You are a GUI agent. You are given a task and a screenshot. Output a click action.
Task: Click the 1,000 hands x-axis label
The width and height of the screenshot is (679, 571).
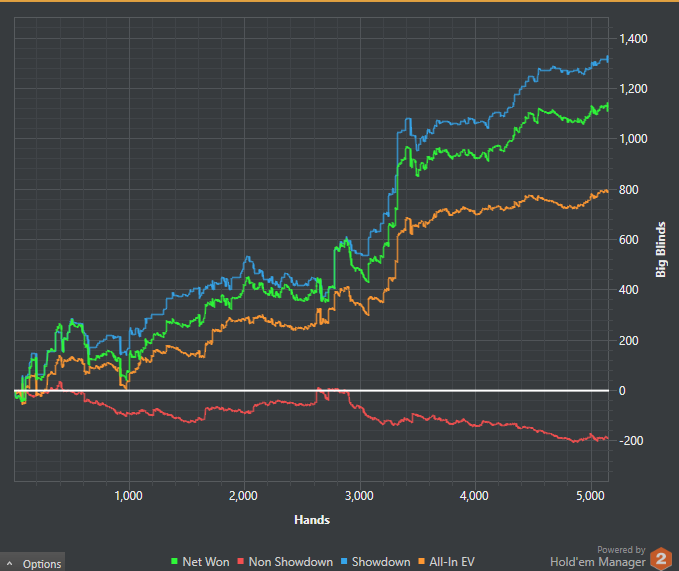[x=129, y=496]
